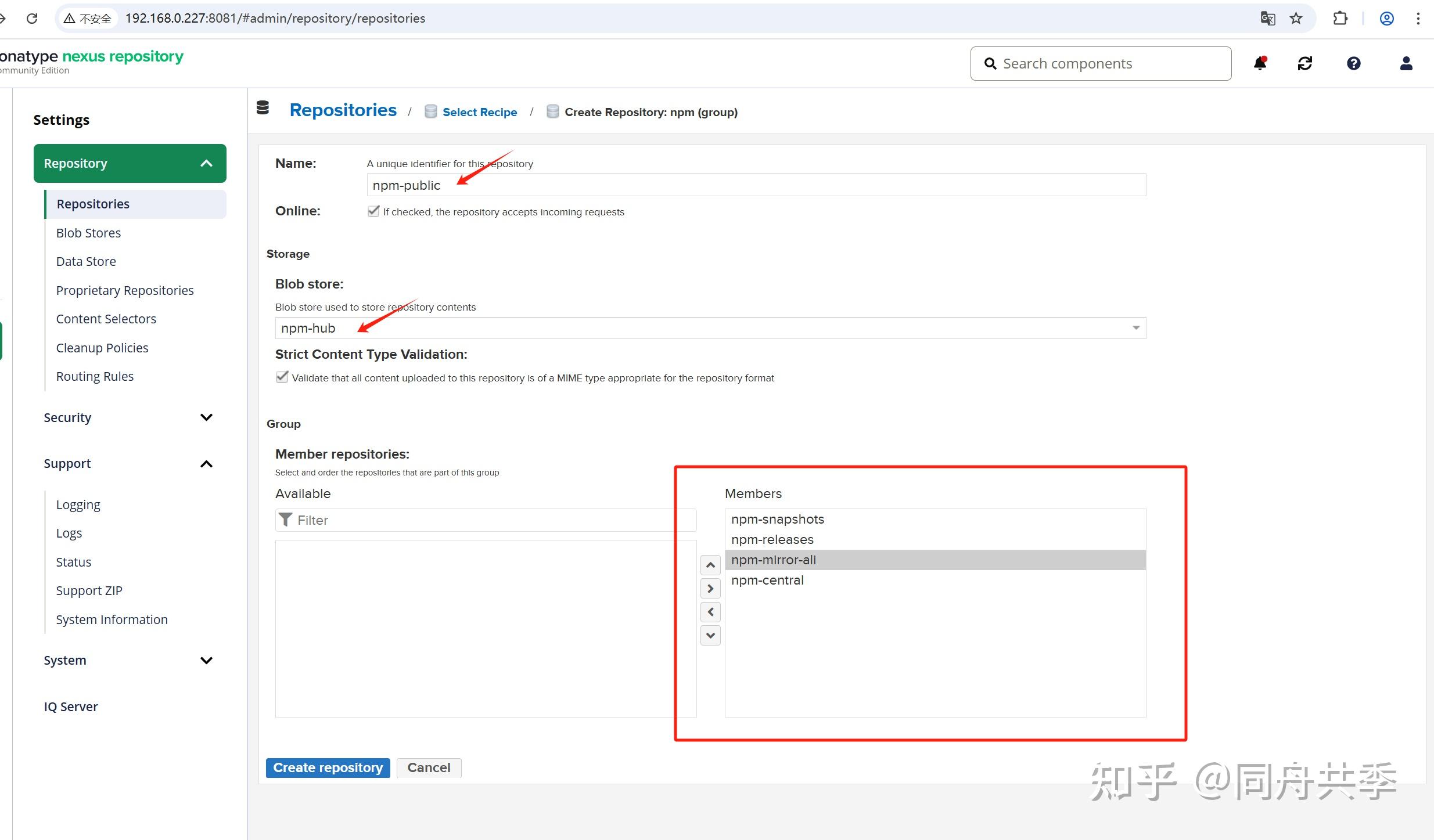The image size is (1434, 840).
Task: Move npm-mirror-ali up in Members
Action: (710, 565)
